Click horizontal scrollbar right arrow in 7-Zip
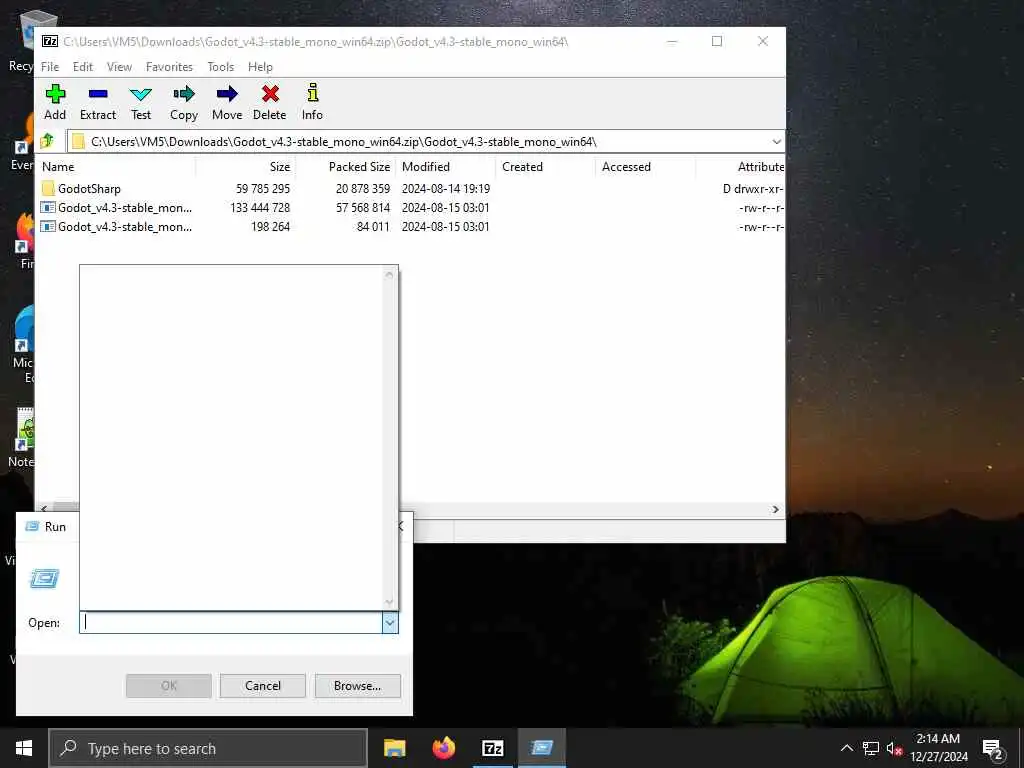1024x768 pixels. [x=775, y=509]
